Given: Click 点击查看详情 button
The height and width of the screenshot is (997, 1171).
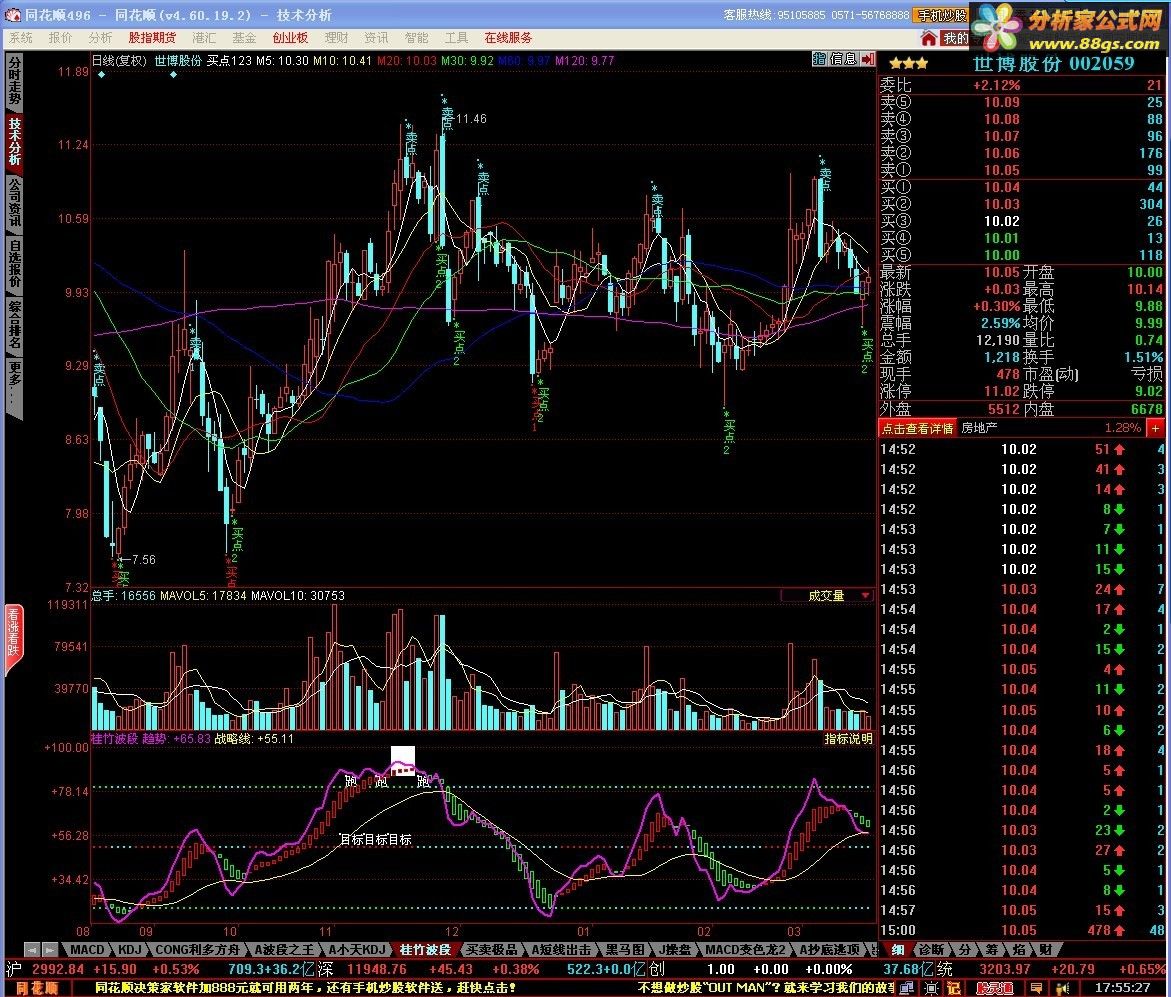Looking at the screenshot, I should (917, 428).
